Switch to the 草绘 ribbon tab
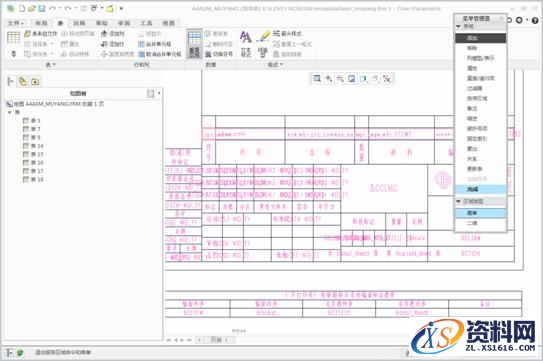The image size is (543, 361). [x=102, y=23]
